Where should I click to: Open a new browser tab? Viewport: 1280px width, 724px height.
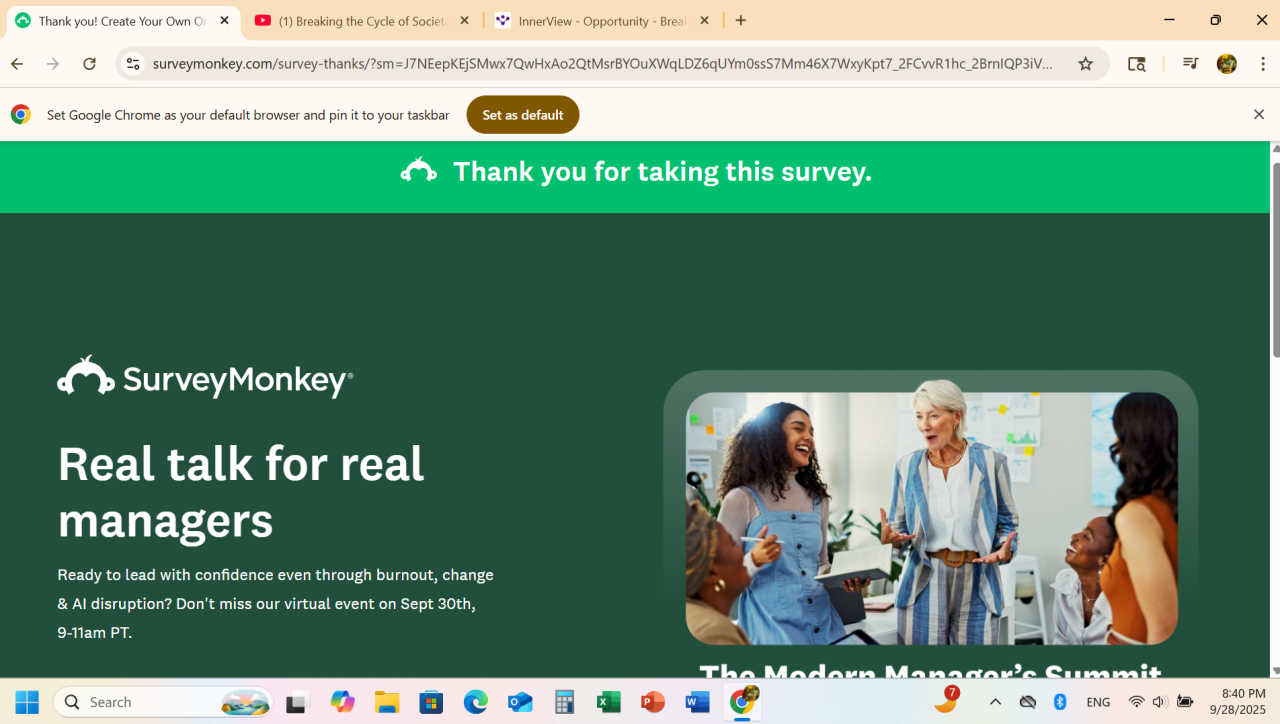click(741, 21)
